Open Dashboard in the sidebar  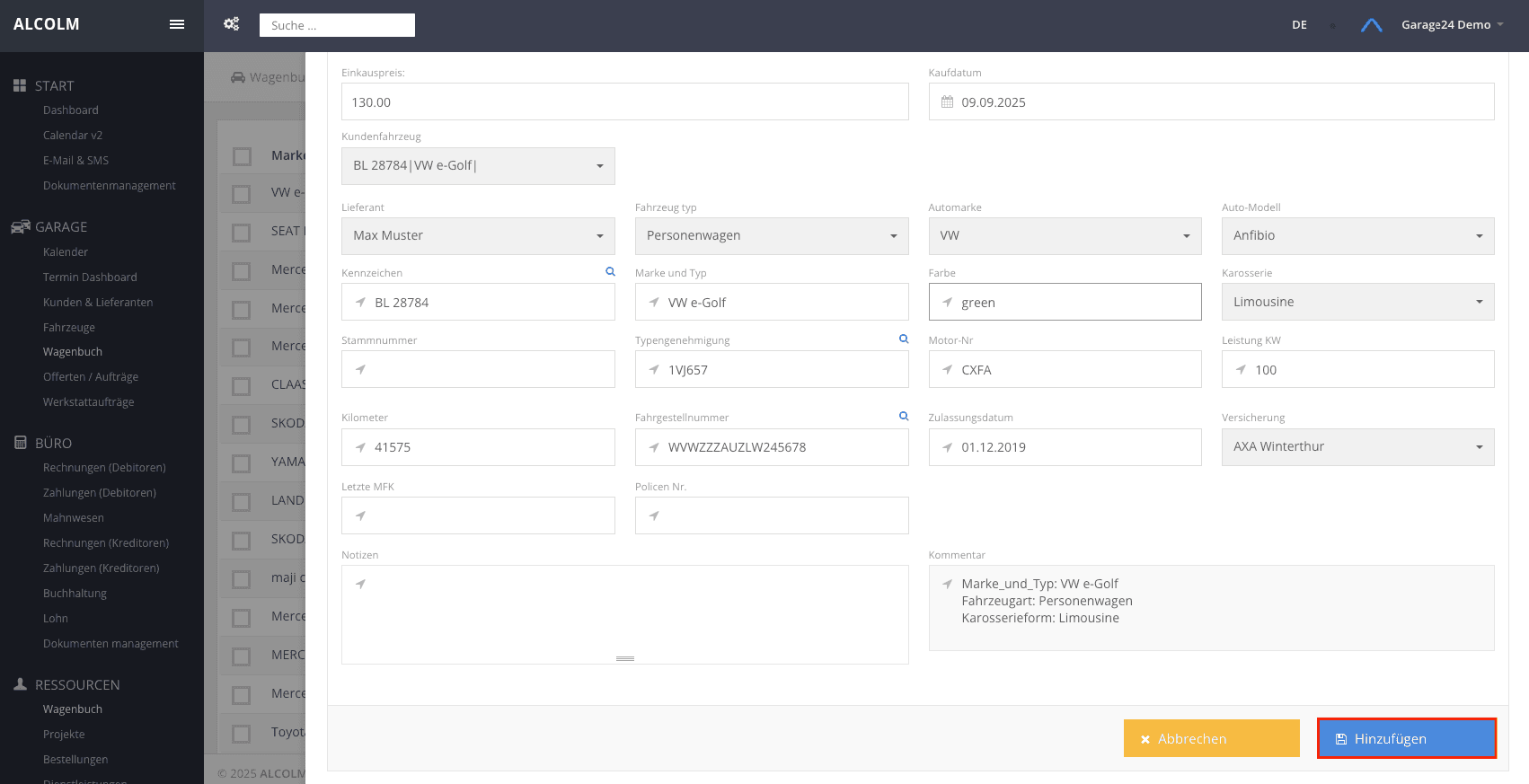pos(71,110)
